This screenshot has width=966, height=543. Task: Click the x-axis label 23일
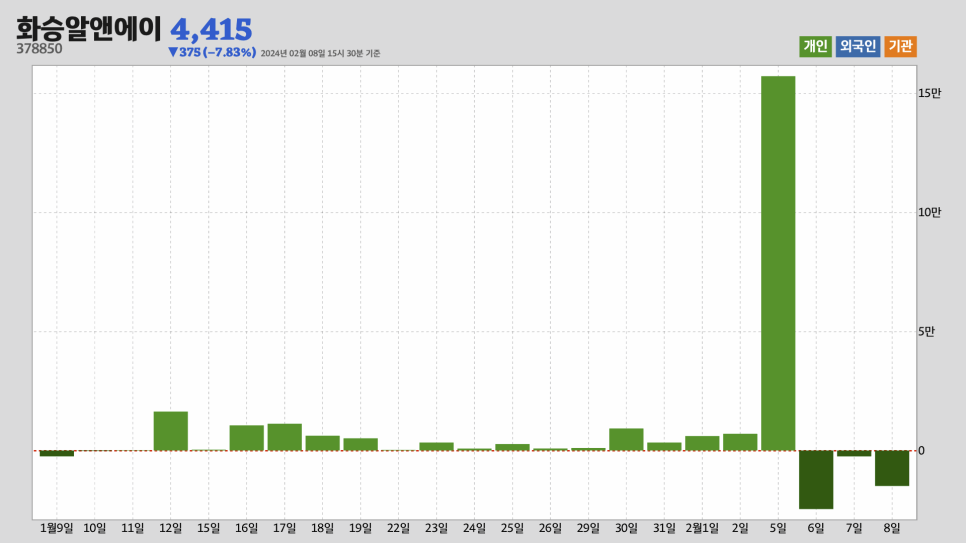[436, 528]
